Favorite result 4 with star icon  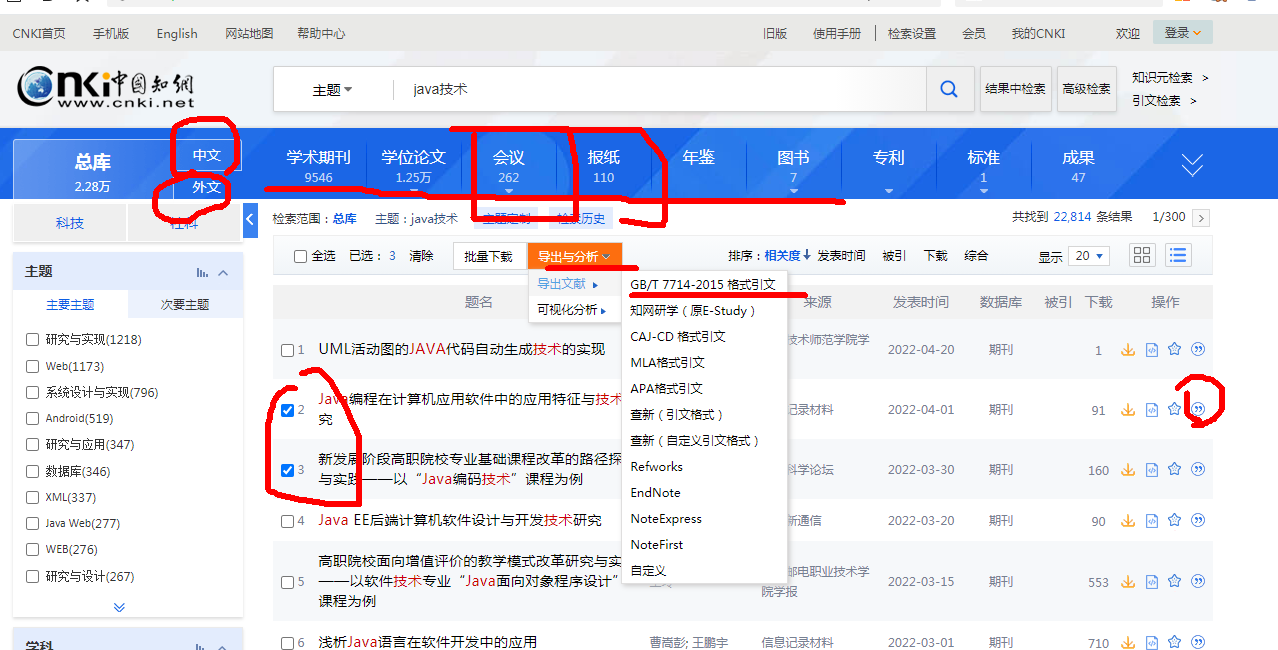[x=1175, y=521]
